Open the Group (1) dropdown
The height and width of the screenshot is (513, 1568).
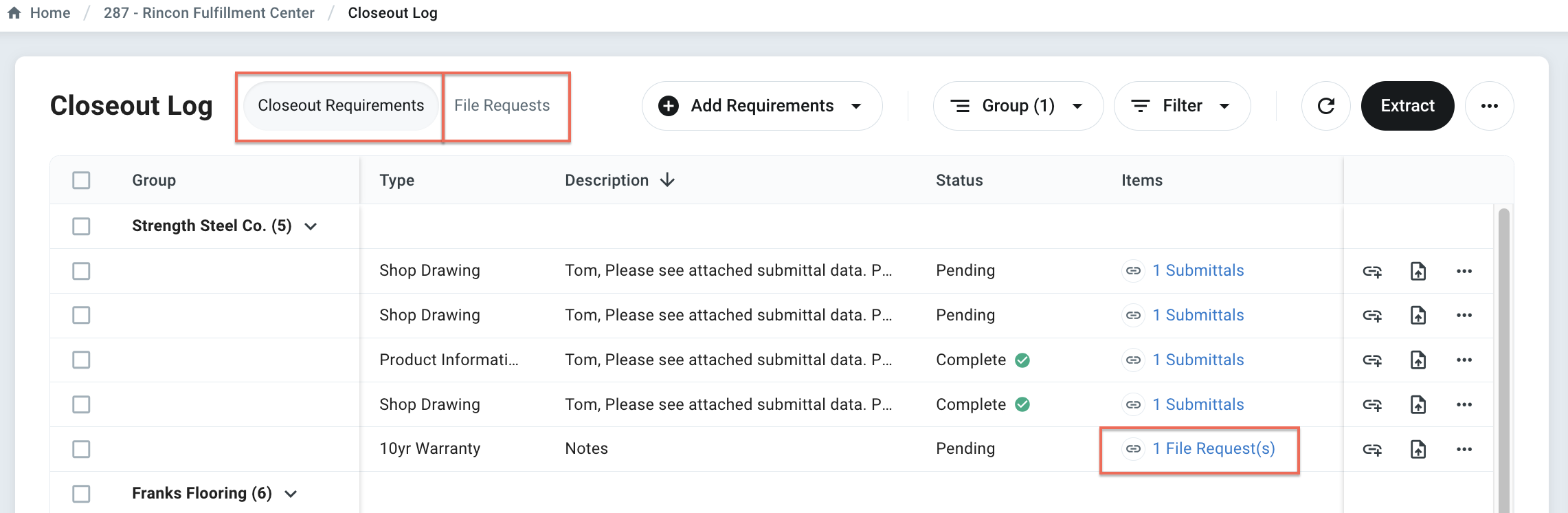pyautogui.click(x=1018, y=106)
